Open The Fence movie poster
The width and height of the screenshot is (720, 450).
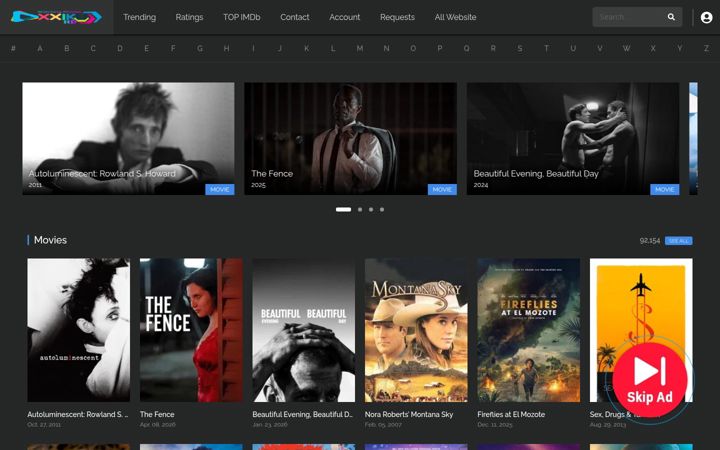tap(191, 330)
